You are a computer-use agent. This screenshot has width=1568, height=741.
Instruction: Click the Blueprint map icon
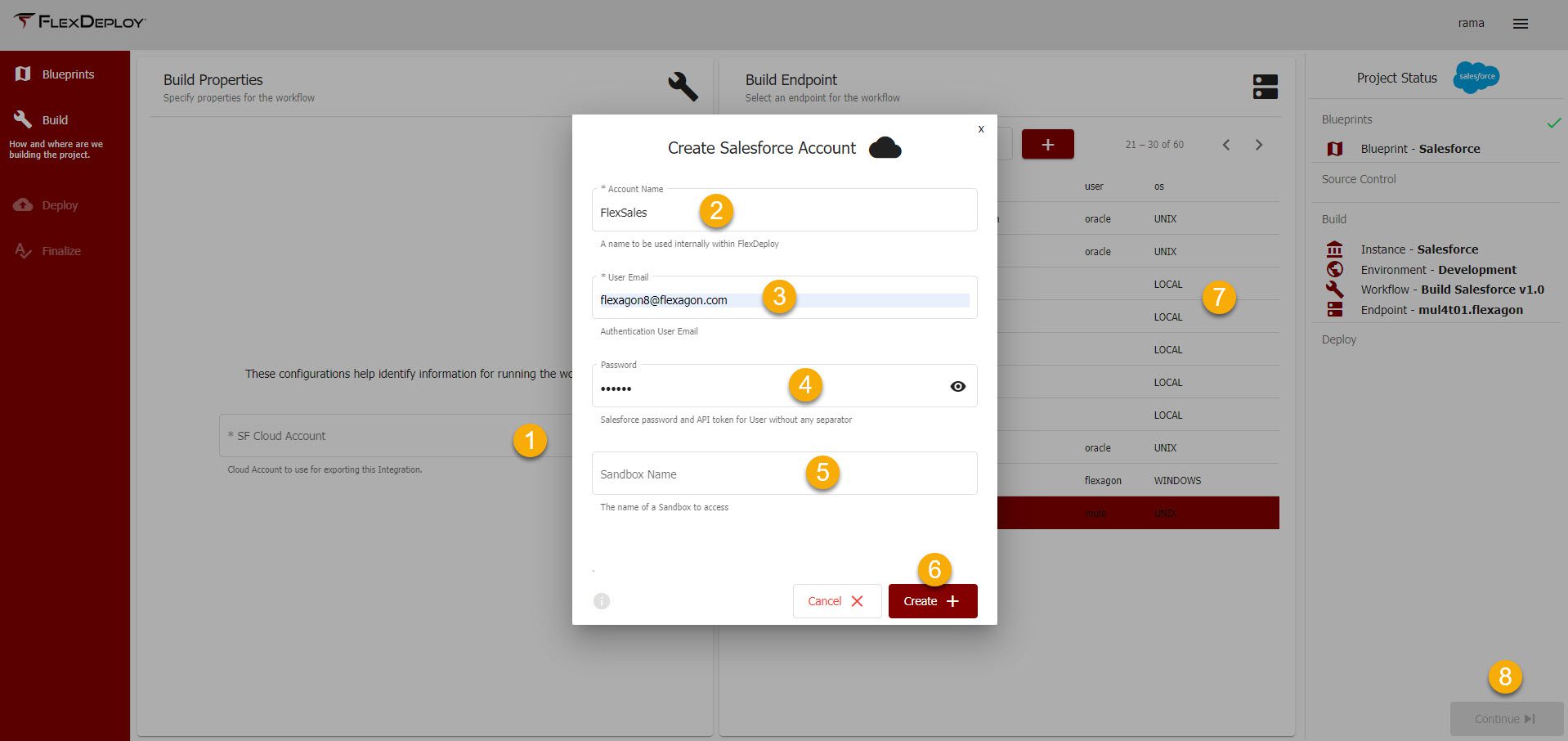[1335, 149]
